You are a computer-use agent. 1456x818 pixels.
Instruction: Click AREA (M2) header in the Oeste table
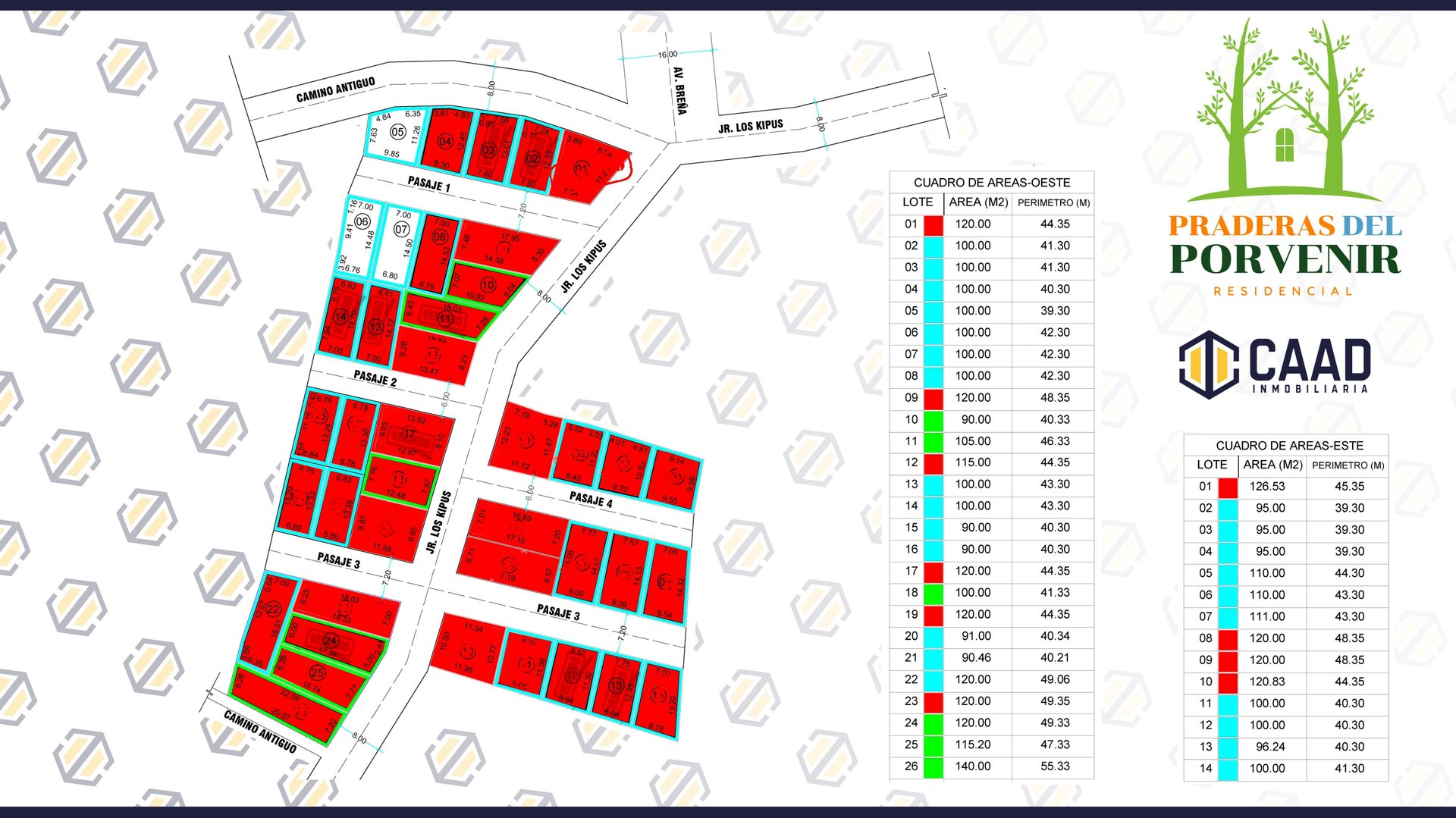pyautogui.click(x=978, y=202)
